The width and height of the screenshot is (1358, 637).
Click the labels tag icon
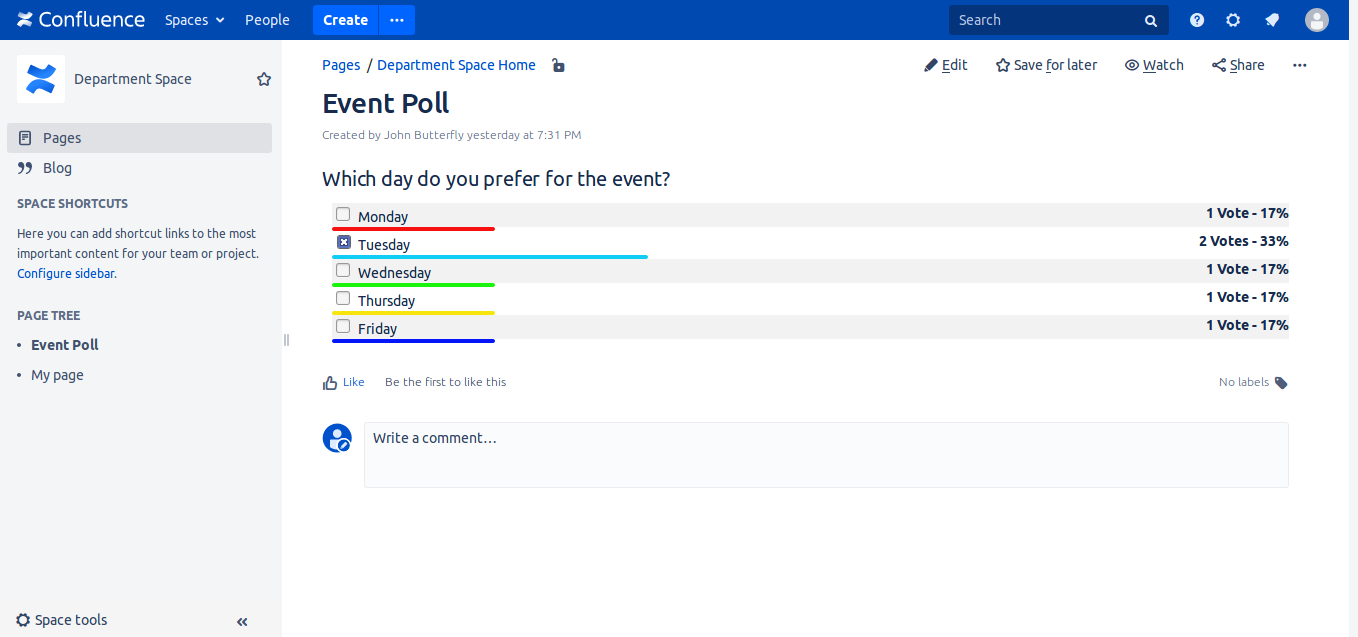(x=1281, y=383)
